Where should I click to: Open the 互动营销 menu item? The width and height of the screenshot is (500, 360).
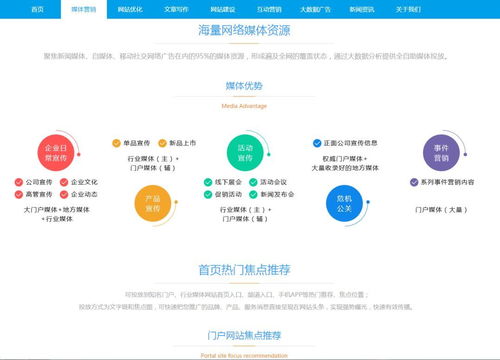click(x=269, y=9)
